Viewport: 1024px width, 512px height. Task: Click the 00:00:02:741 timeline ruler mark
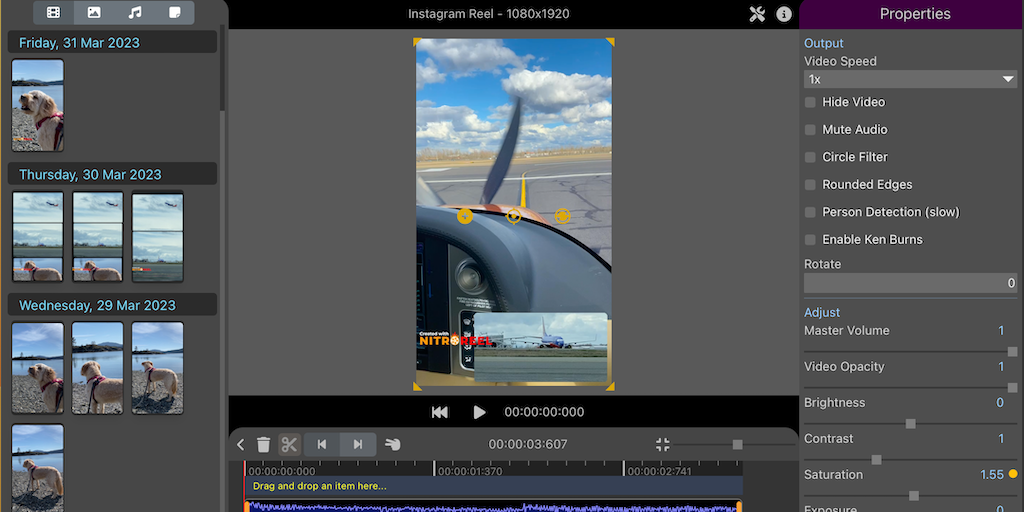pyautogui.click(x=660, y=471)
